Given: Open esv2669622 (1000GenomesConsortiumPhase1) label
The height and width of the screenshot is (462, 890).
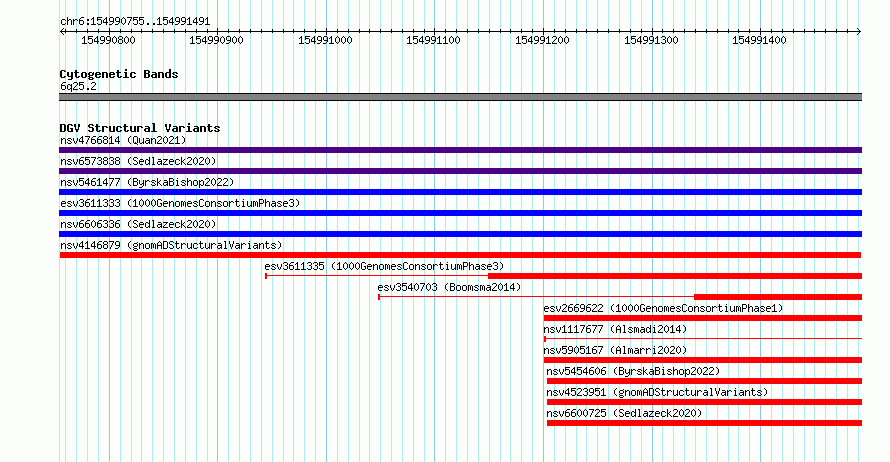Looking at the screenshot, I should coord(664,308).
